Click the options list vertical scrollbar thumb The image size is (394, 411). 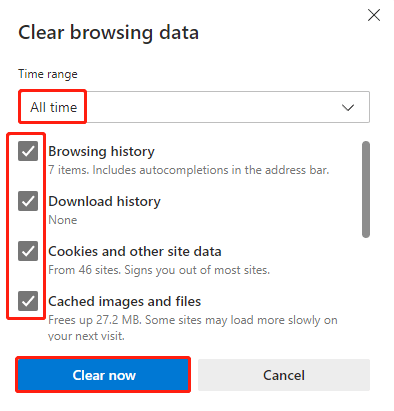[x=366, y=189]
